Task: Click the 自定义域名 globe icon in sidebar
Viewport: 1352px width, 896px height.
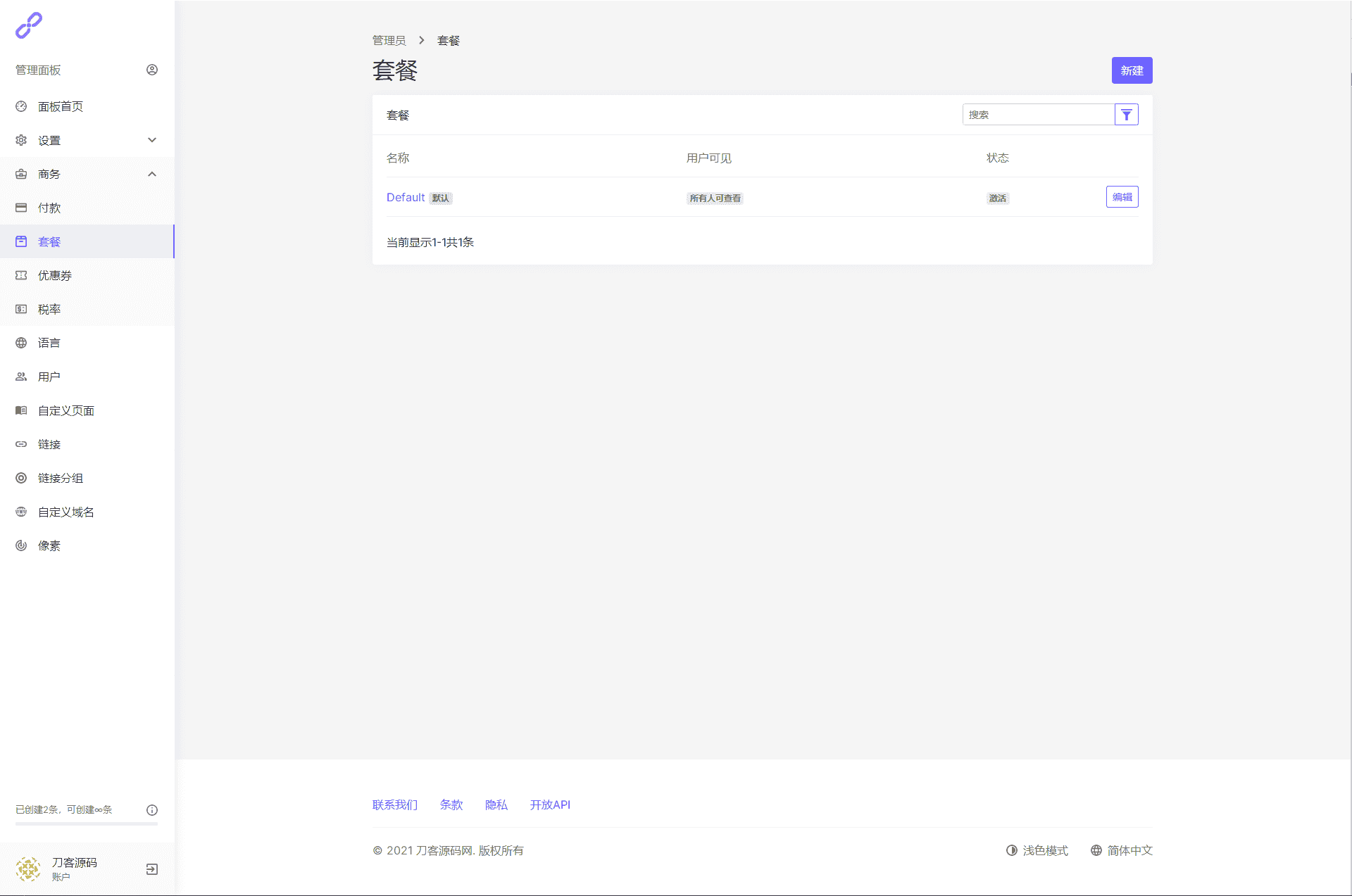Action: [x=21, y=512]
